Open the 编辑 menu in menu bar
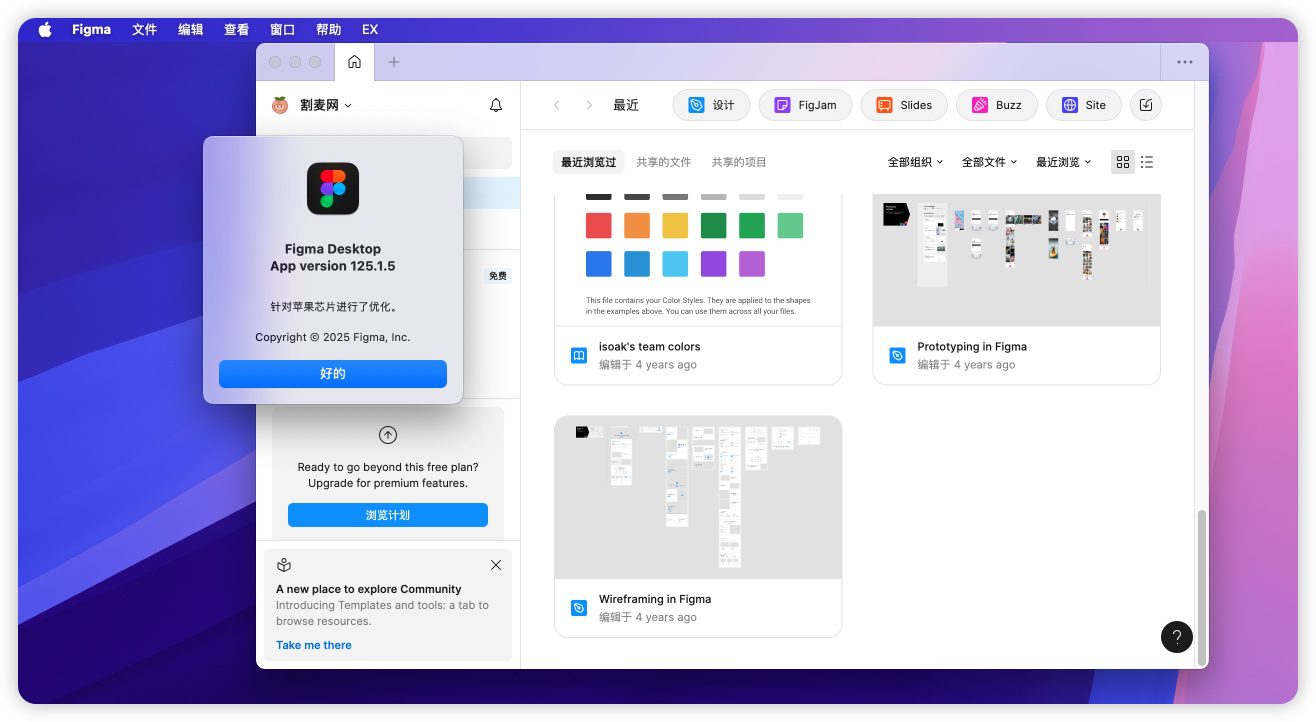 click(190, 30)
